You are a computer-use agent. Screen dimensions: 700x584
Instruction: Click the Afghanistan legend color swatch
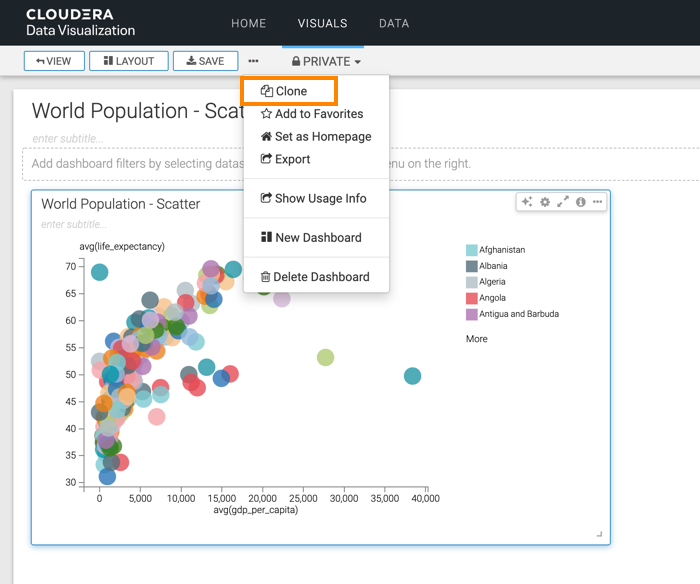point(471,250)
